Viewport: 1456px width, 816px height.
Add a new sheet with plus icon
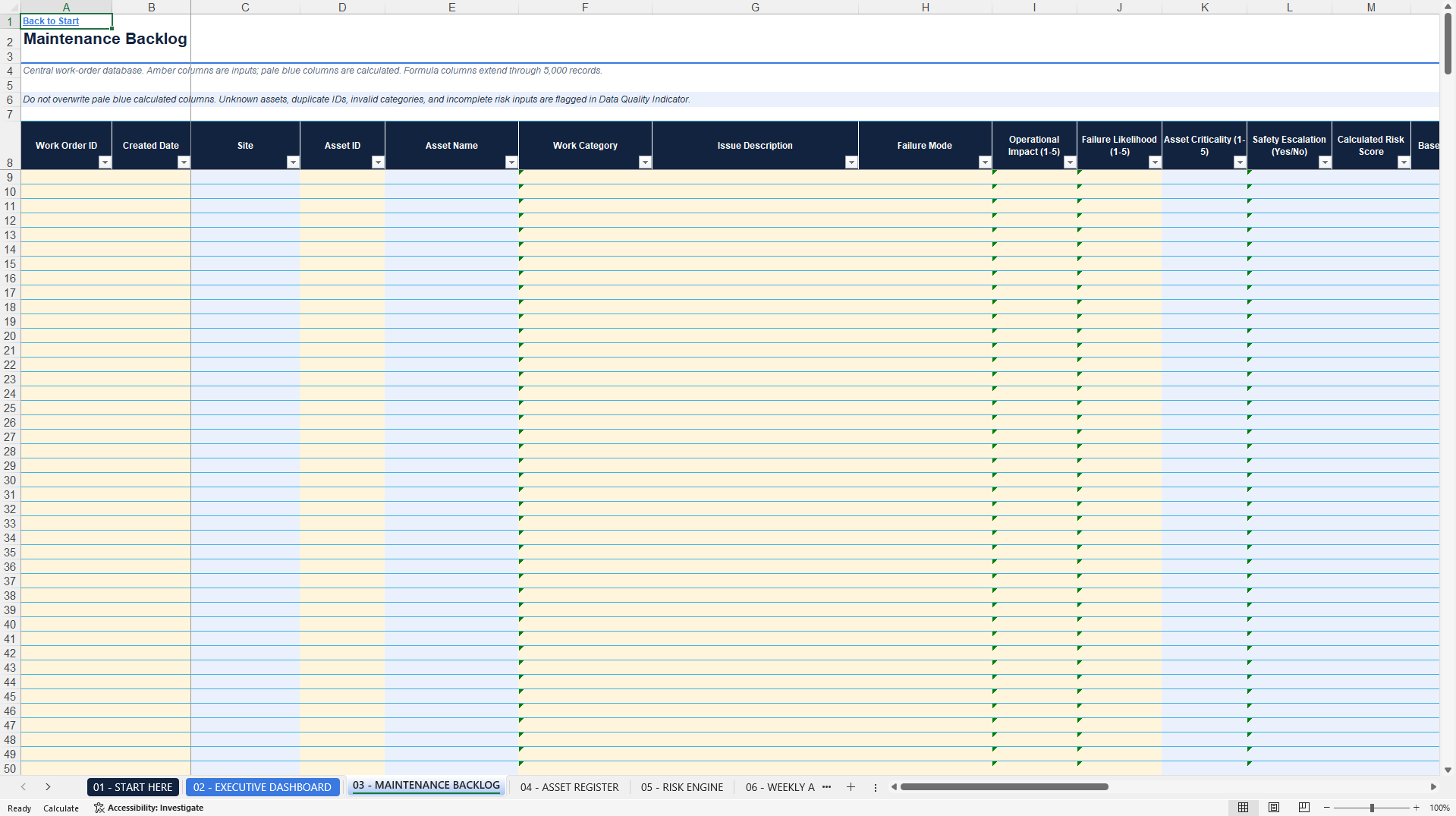click(x=851, y=787)
